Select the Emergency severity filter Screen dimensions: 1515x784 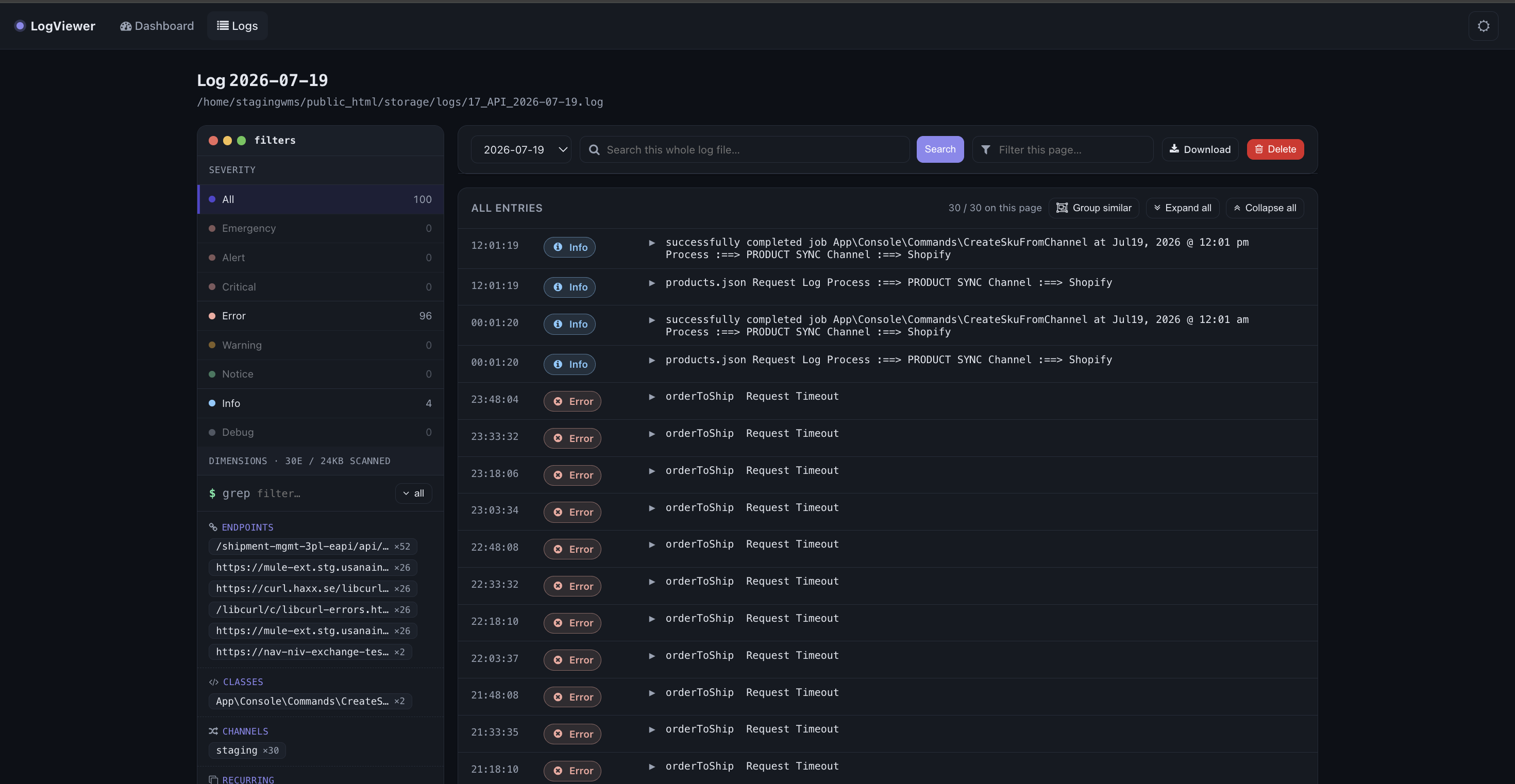(x=321, y=228)
